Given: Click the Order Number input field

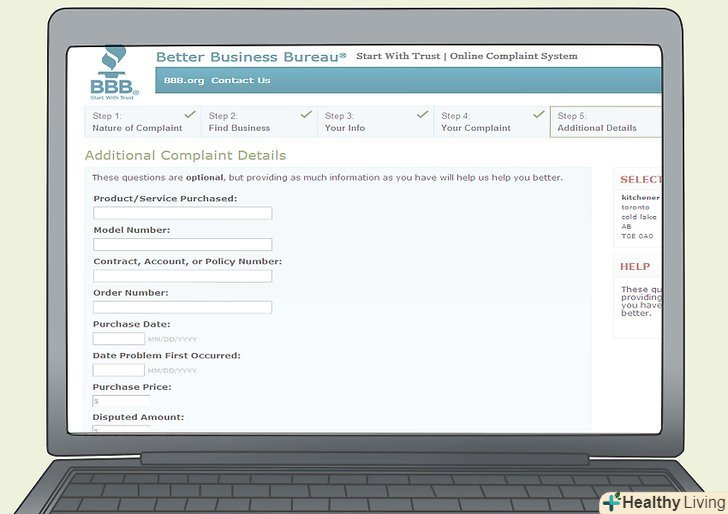Looking at the screenshot, I should [182, 307].
